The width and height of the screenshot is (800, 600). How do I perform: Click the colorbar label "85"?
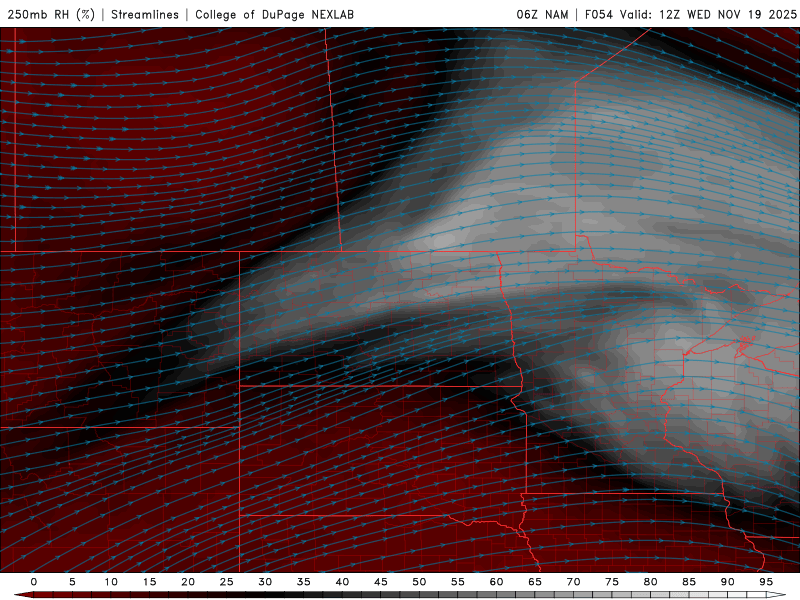click(689, 582)
